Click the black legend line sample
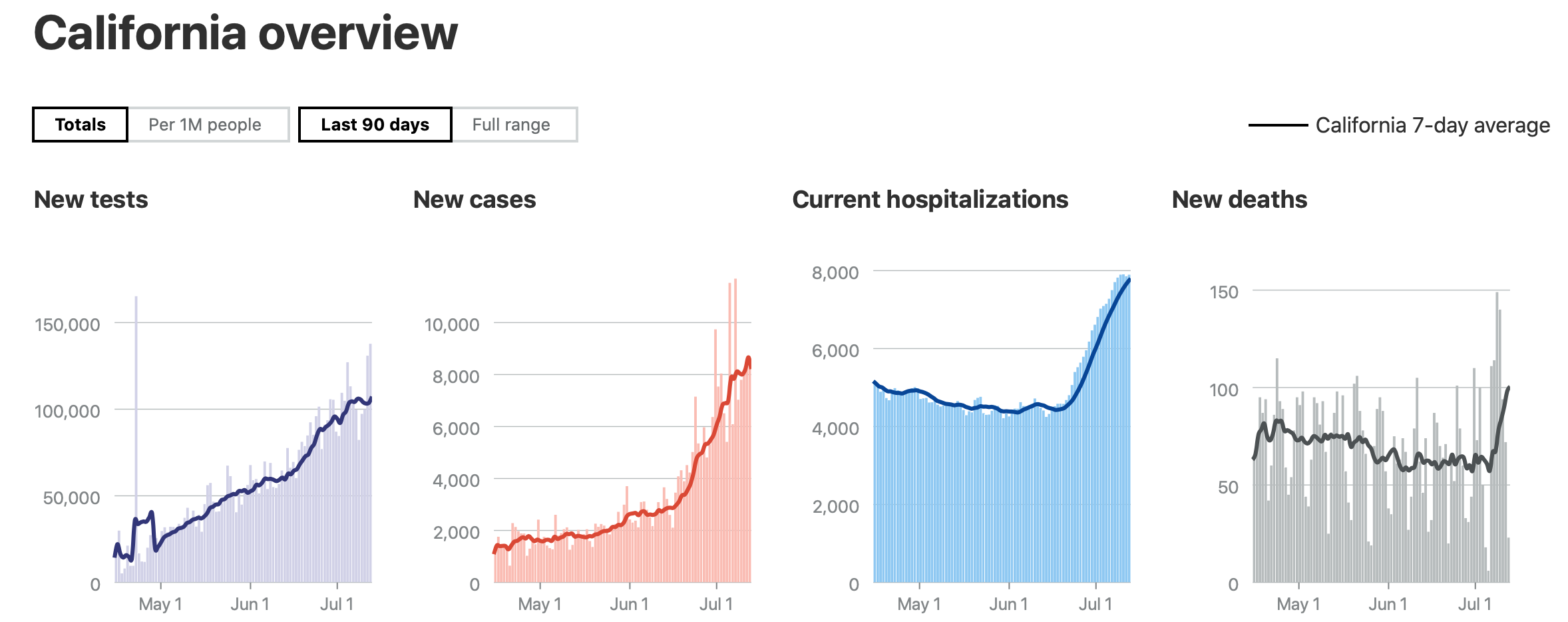1568x622 pixels. coord(1278,125)
